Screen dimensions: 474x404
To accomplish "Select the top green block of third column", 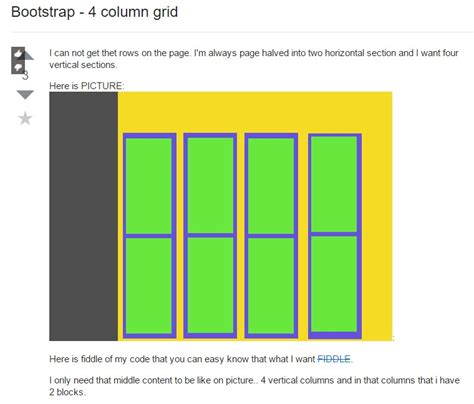I will coord(271,186).
